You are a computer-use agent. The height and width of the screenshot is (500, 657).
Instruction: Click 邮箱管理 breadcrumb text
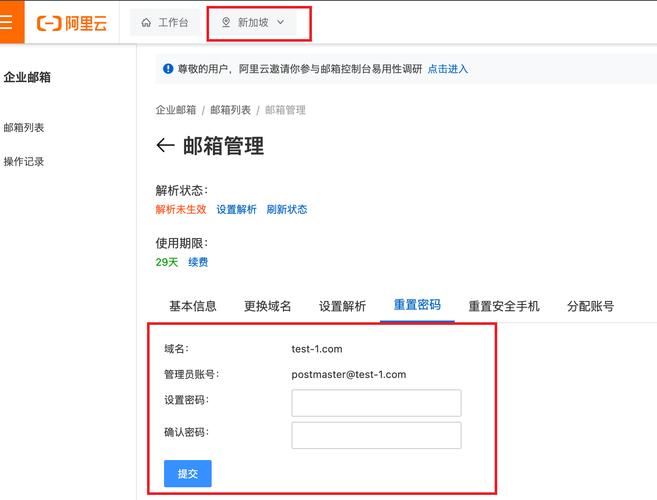tap(285, 110)
